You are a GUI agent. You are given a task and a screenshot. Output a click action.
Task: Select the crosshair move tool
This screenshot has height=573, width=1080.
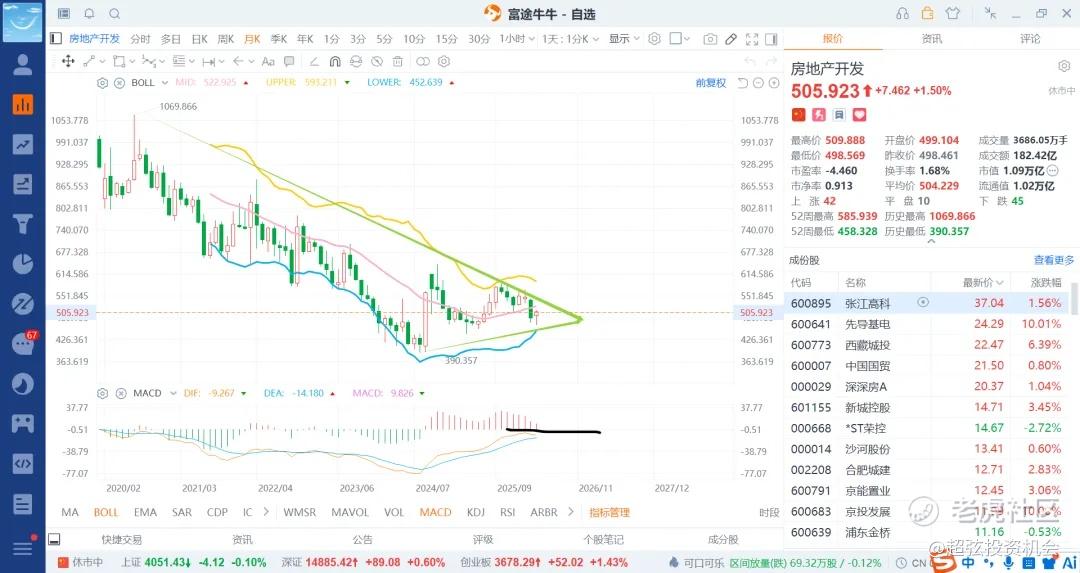point(68,61)
